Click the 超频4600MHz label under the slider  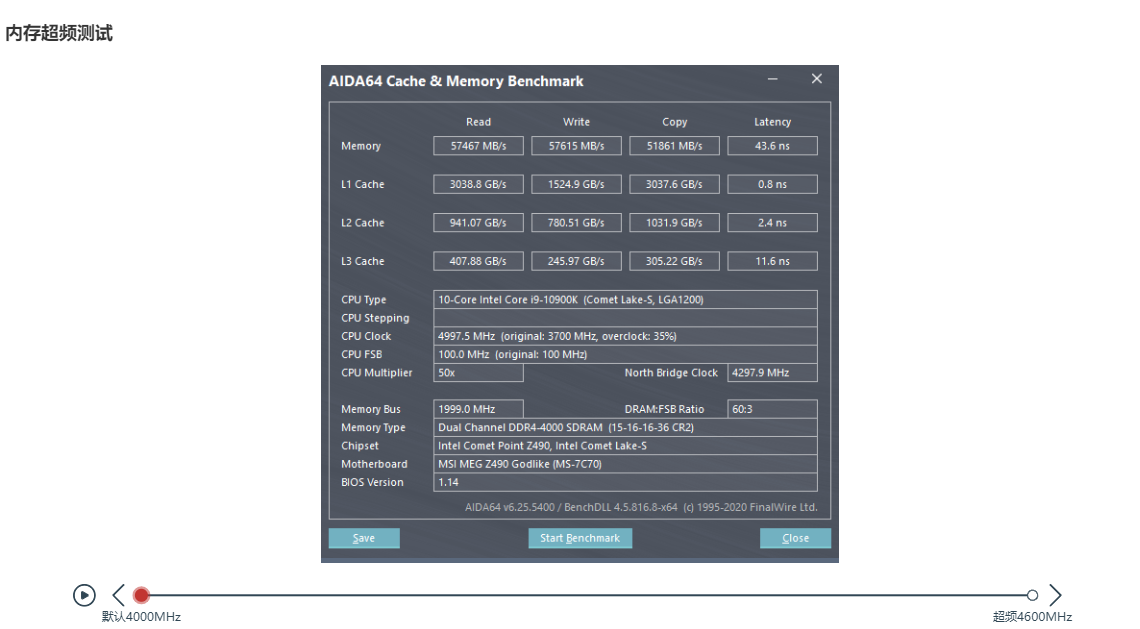click(x=1032, y=617)
